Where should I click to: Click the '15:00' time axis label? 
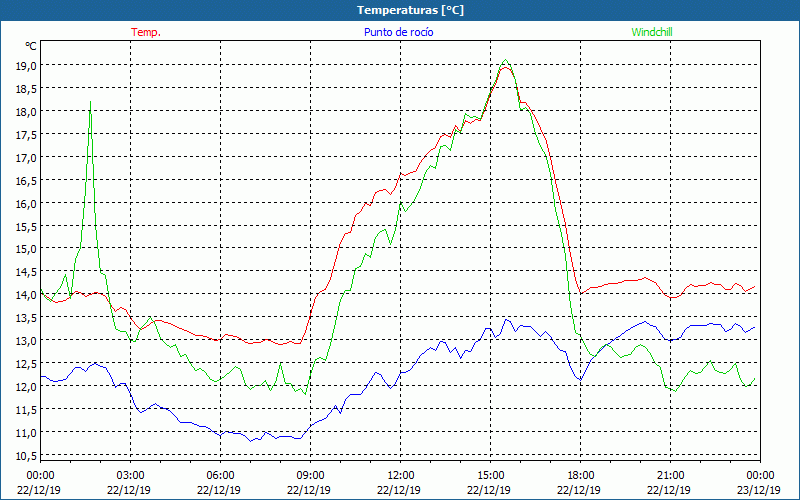point(490,475)
